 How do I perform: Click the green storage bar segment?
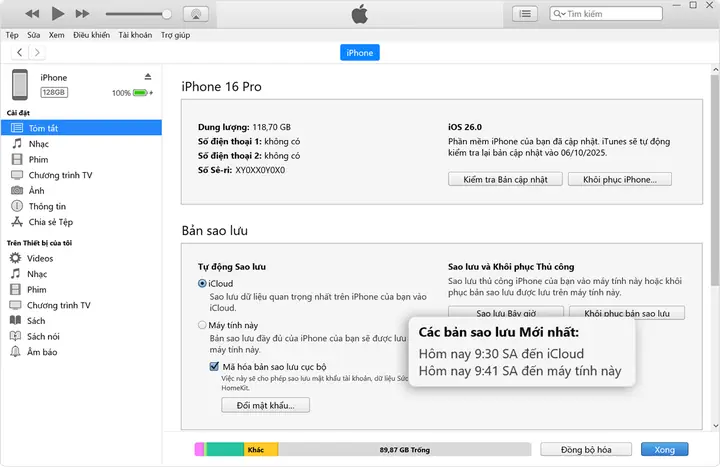[x=224, y=450]
